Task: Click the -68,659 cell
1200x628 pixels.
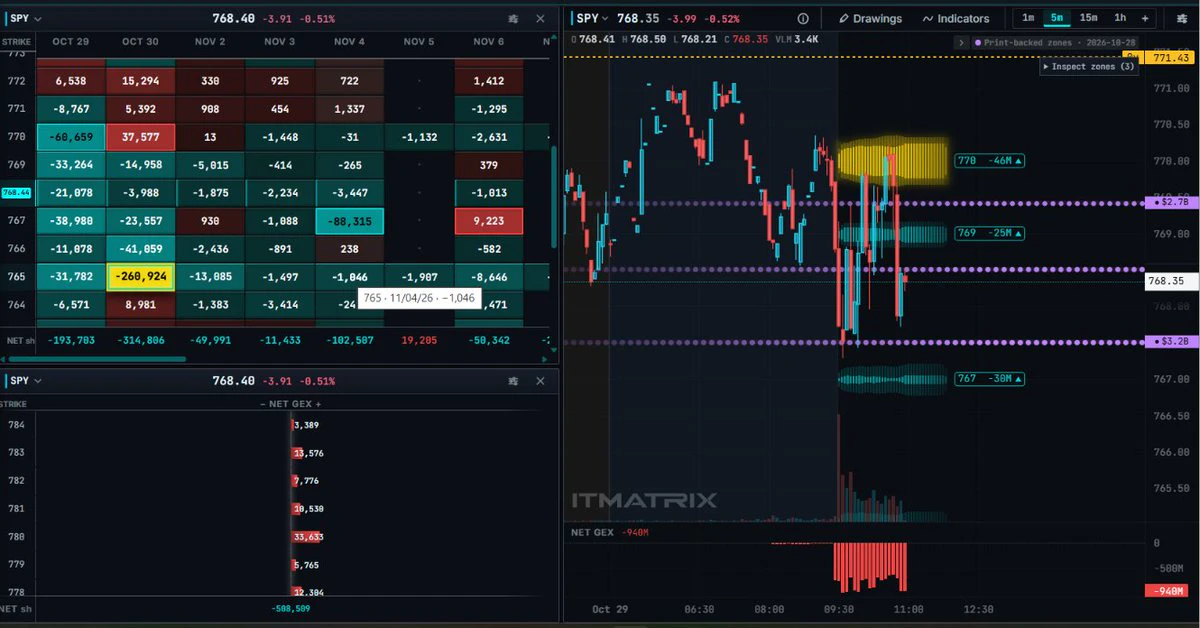Action: pos(71,137)
